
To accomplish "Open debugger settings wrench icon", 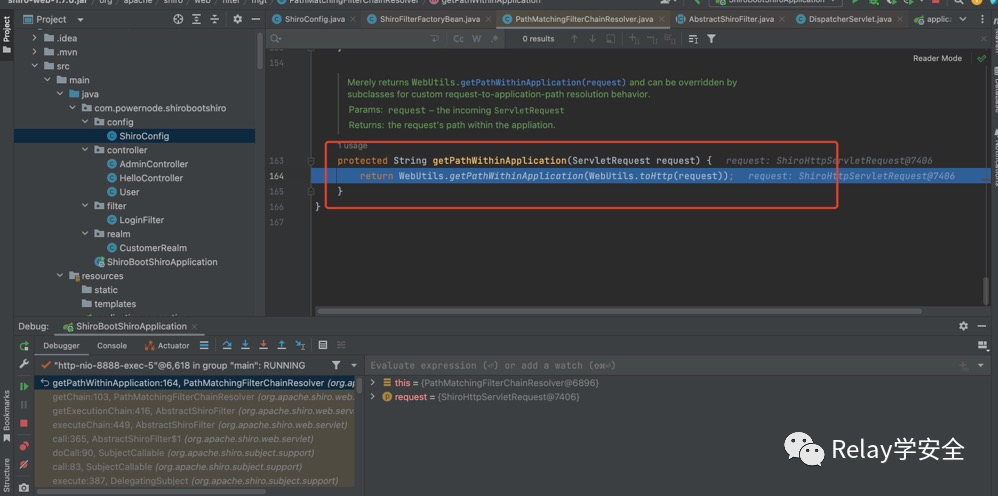I will pos(24,364).
